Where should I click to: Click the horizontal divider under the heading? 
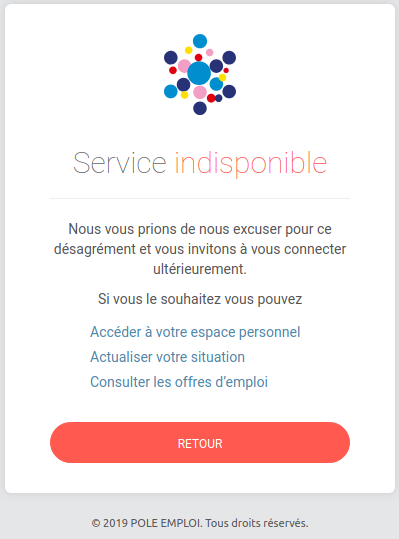coord(200,198)
